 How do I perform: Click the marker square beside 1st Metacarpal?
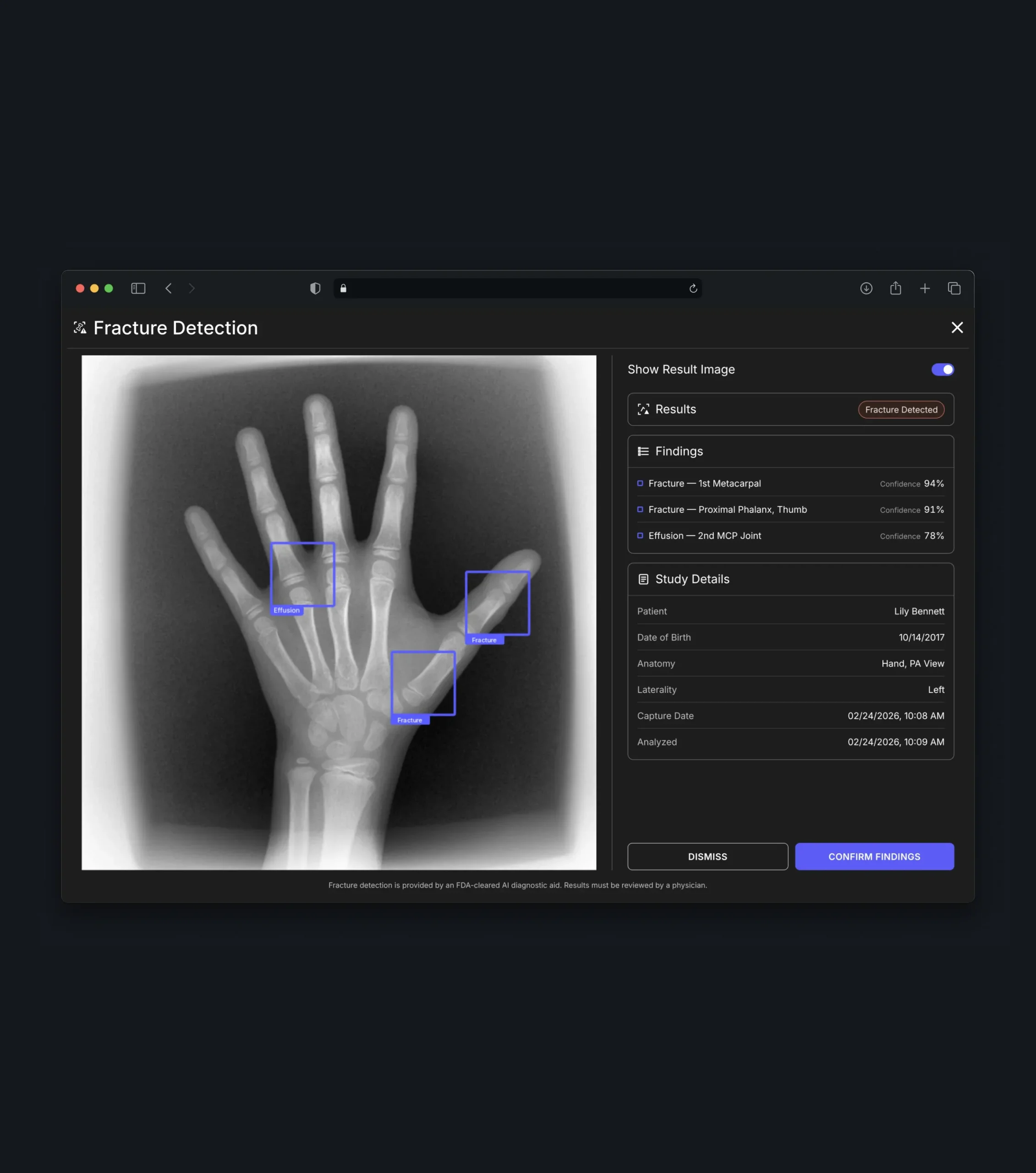(x=640, y=483)
